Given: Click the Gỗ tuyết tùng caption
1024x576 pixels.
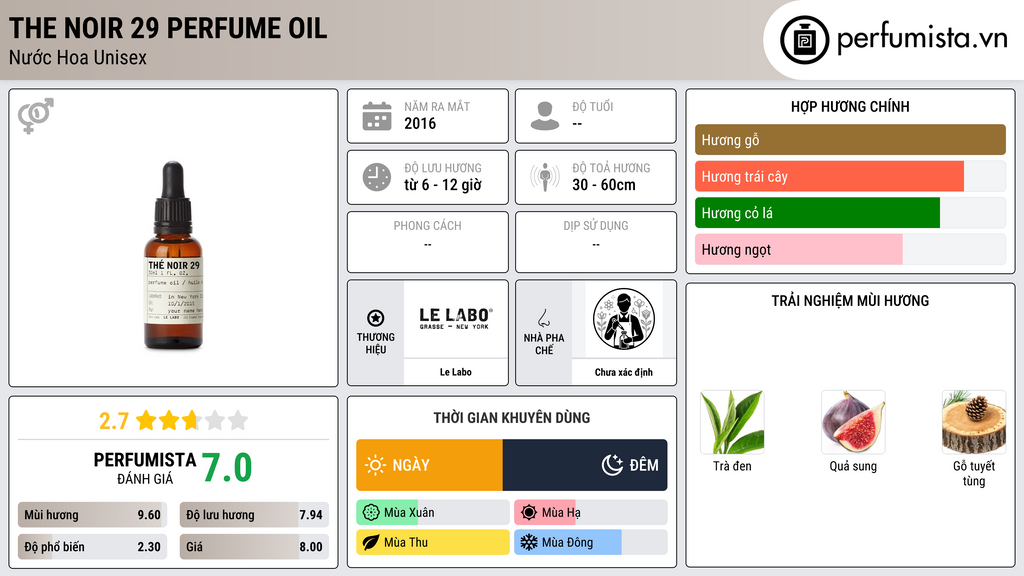Looking at the screenshot, I should pos(974,473).
